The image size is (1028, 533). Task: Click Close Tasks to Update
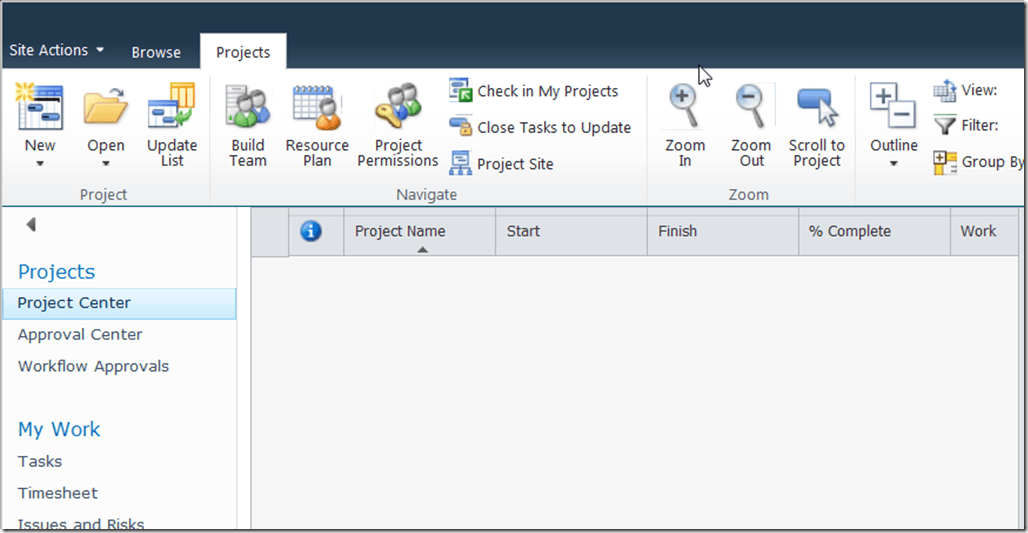tap(553, 127)
